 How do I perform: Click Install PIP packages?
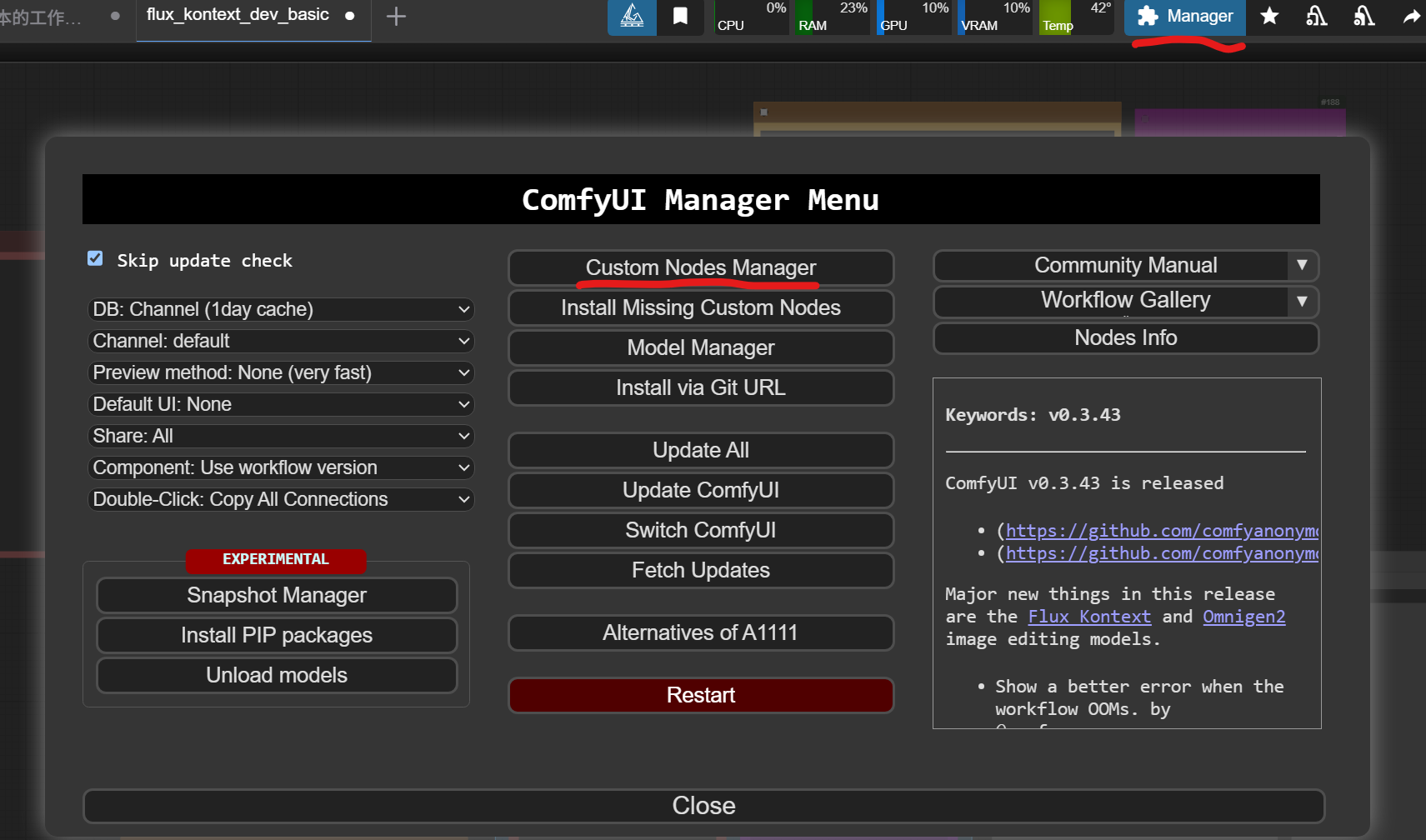(277, 635)
